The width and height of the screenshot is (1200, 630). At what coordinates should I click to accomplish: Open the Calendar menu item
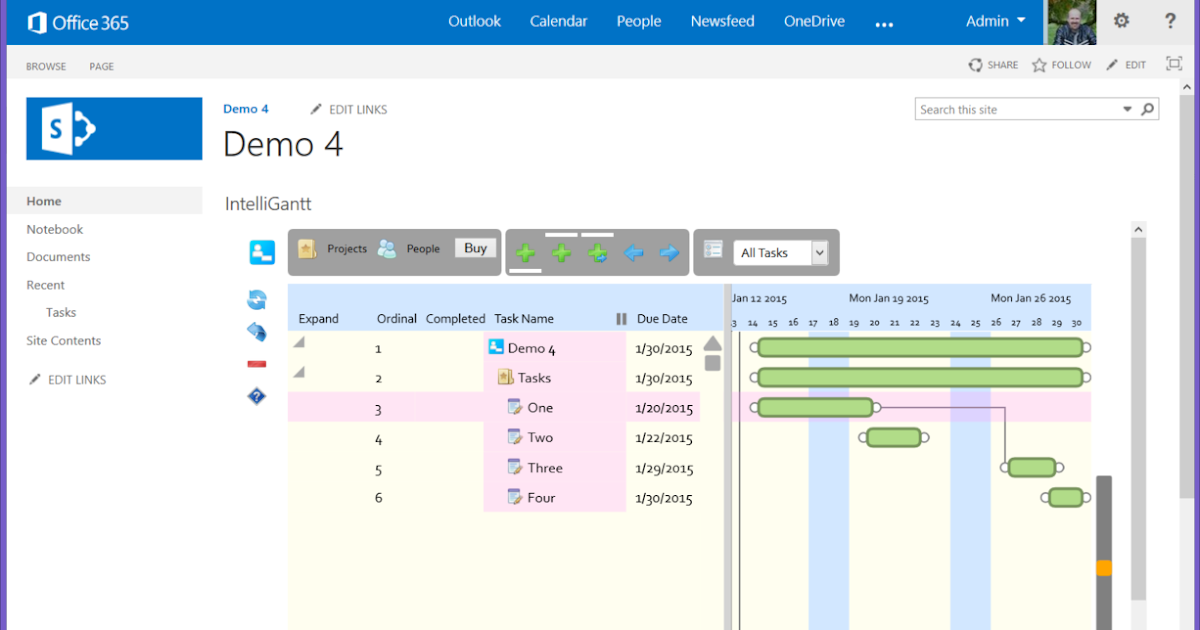[x=558, y=20]
